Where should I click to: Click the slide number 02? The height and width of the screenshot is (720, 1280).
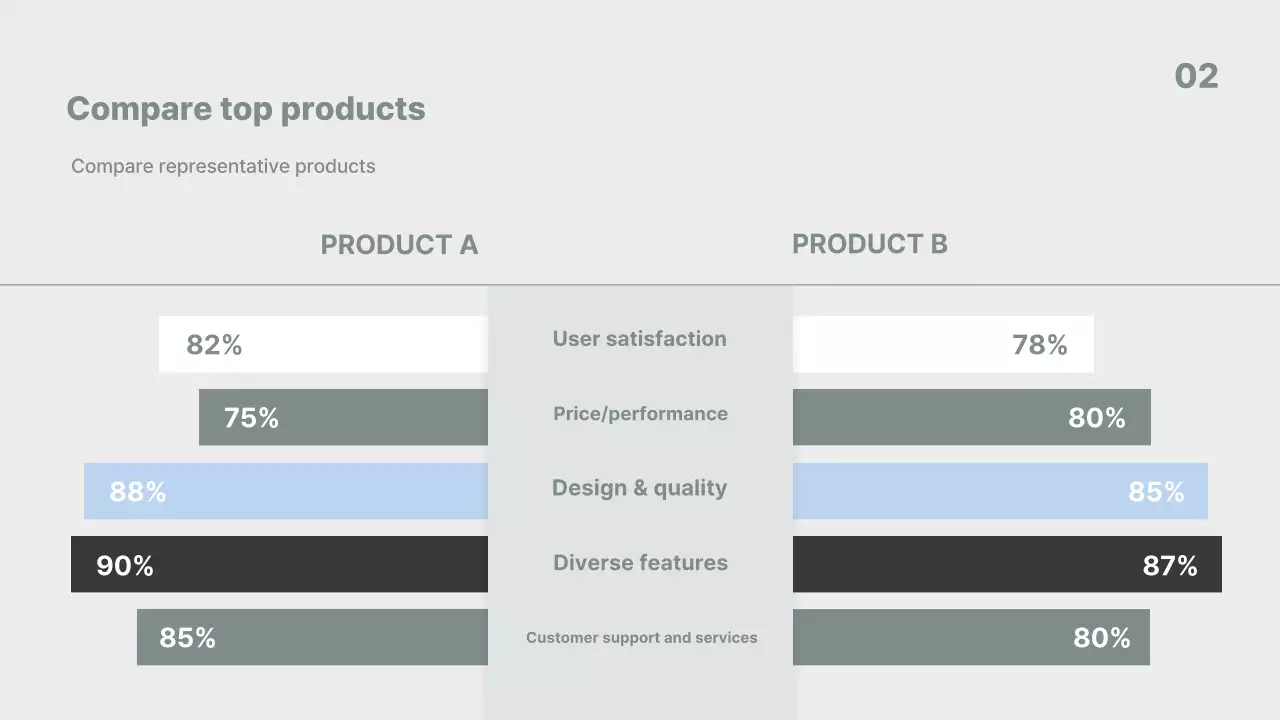click(x=1196, y=76)
